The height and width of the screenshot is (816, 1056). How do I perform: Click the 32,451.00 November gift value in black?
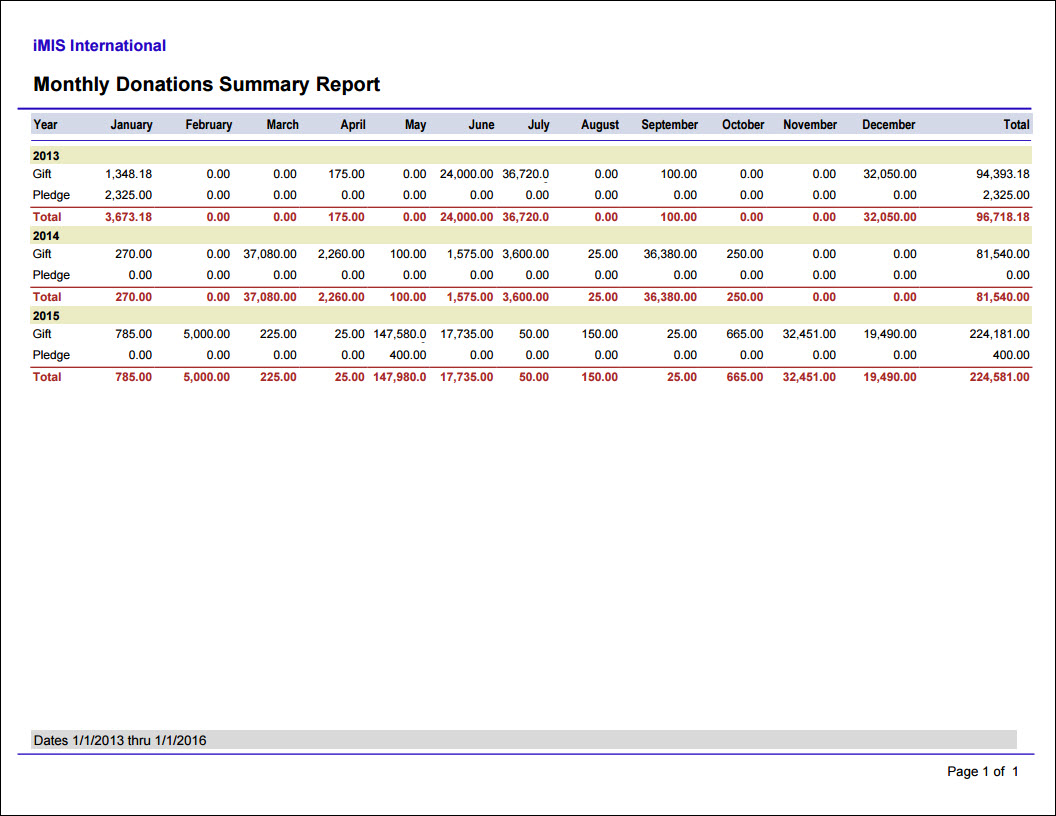tap(809, 334)
